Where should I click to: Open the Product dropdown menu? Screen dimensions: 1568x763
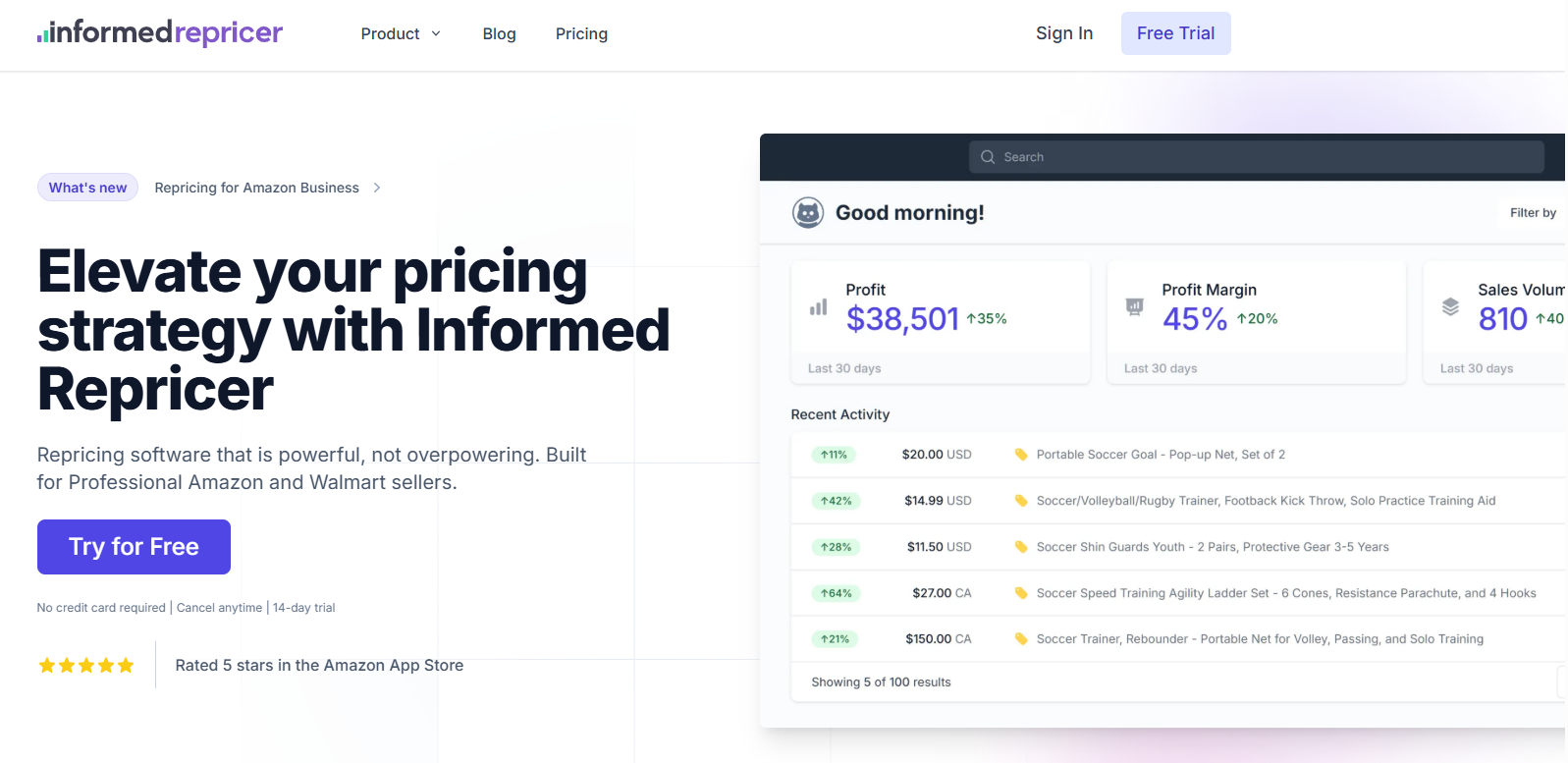(x=401, y=33)
